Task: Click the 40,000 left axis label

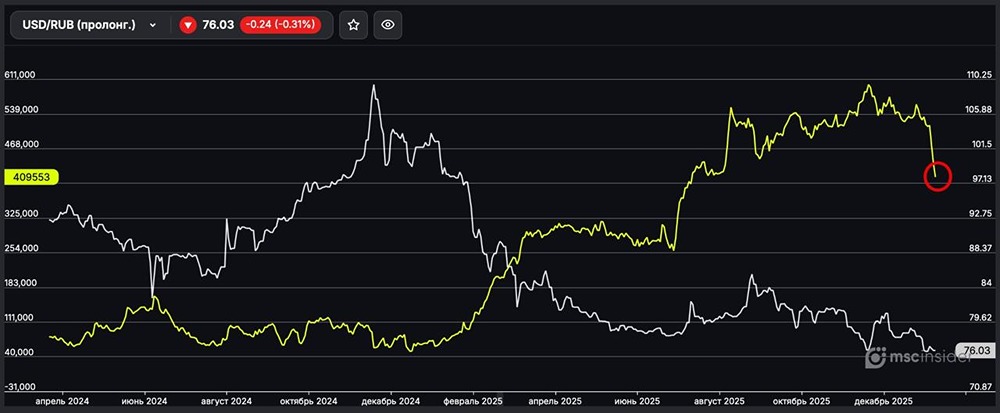Action: tap(18, 352)
